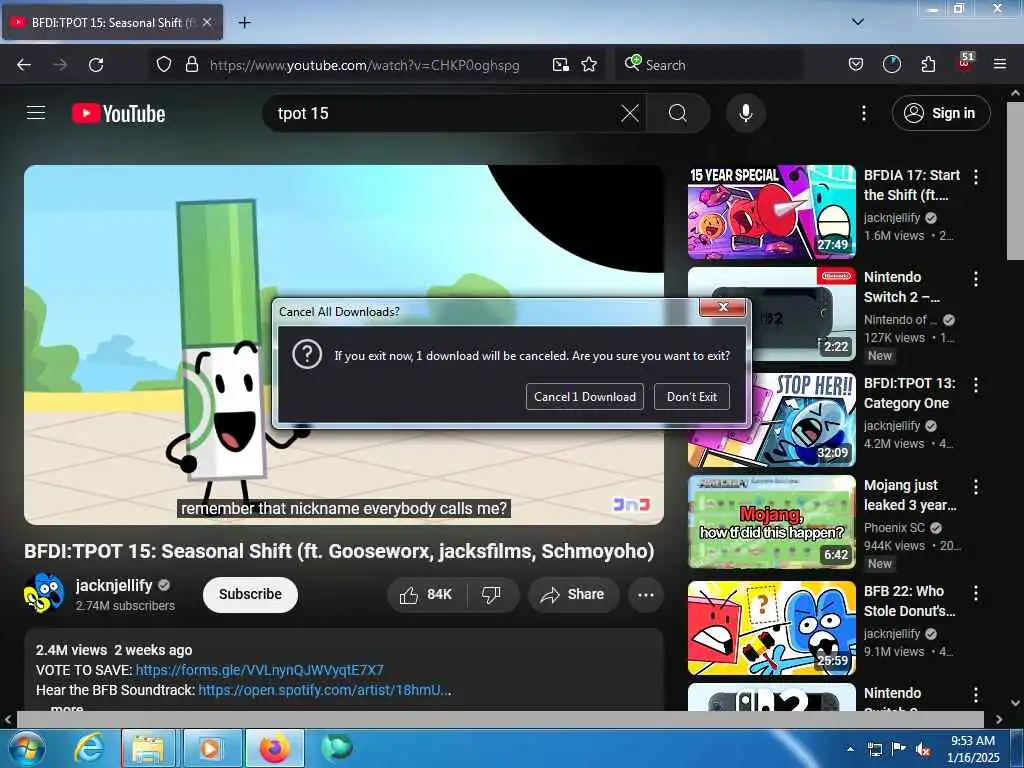
Task: Open Pocket save icon
Action: coord(856,65)
